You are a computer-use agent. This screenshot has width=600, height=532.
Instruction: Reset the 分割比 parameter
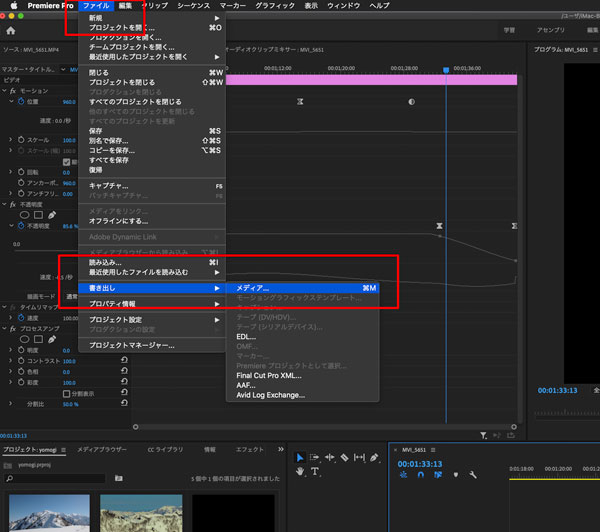(x=124, y=403)
